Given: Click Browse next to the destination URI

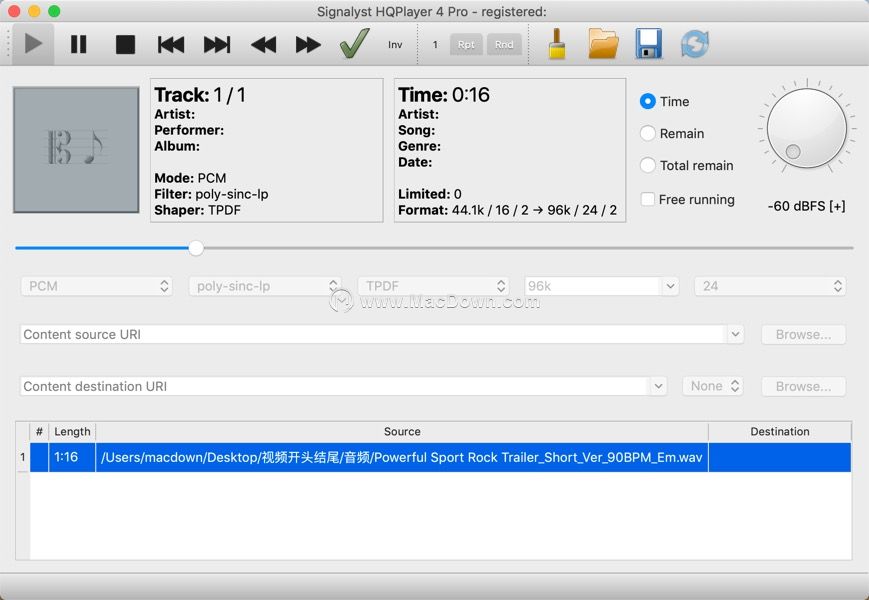Looking at the screenshot, I should [804, 386].
